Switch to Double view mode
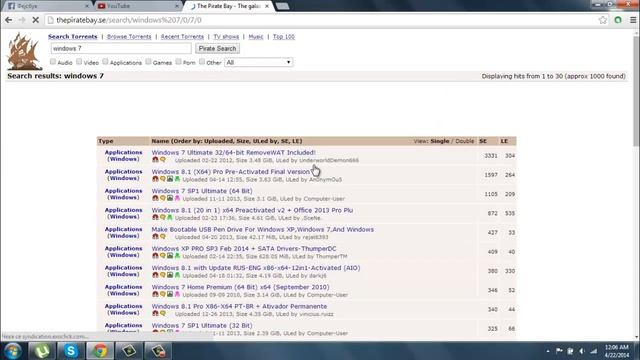Screen dimensions: 640x360 tap(464, 141)
